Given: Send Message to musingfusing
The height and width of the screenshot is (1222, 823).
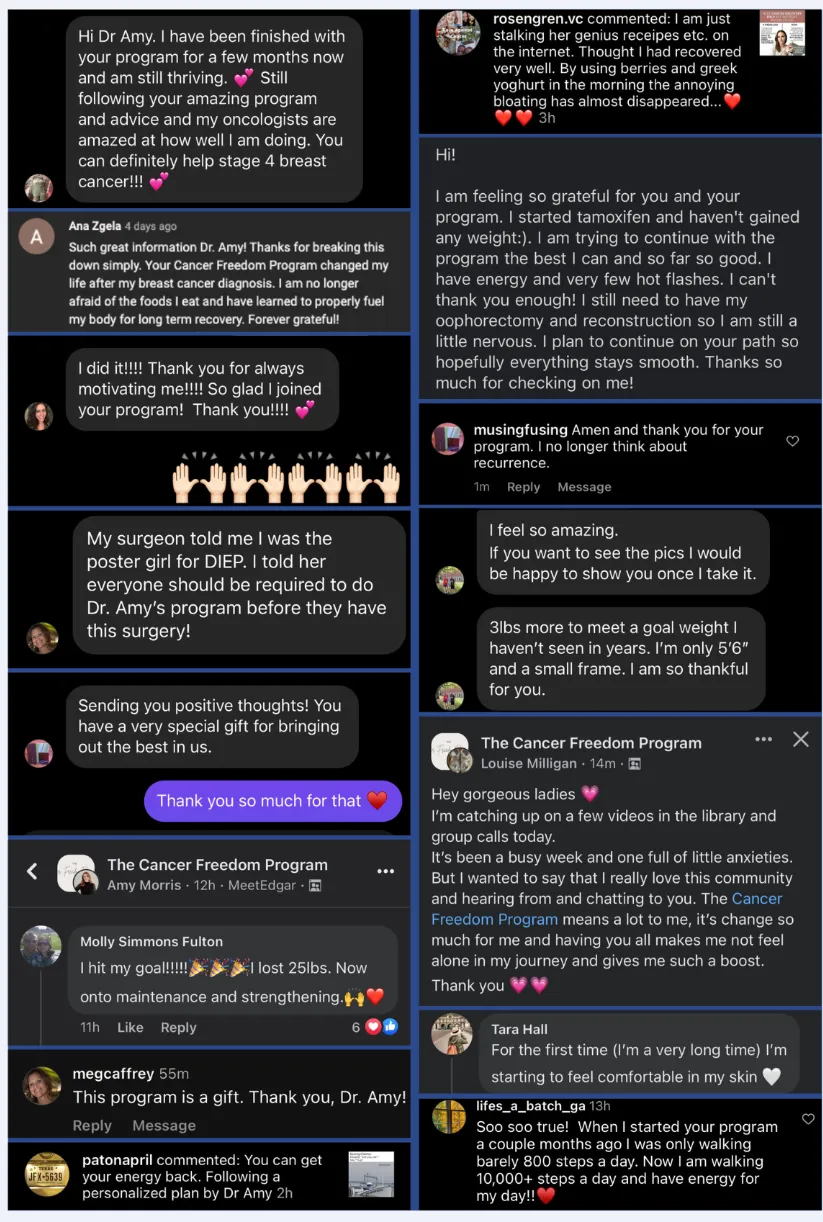Looking at the screenshot, I should pyautogui.click(x=584, y=487).
